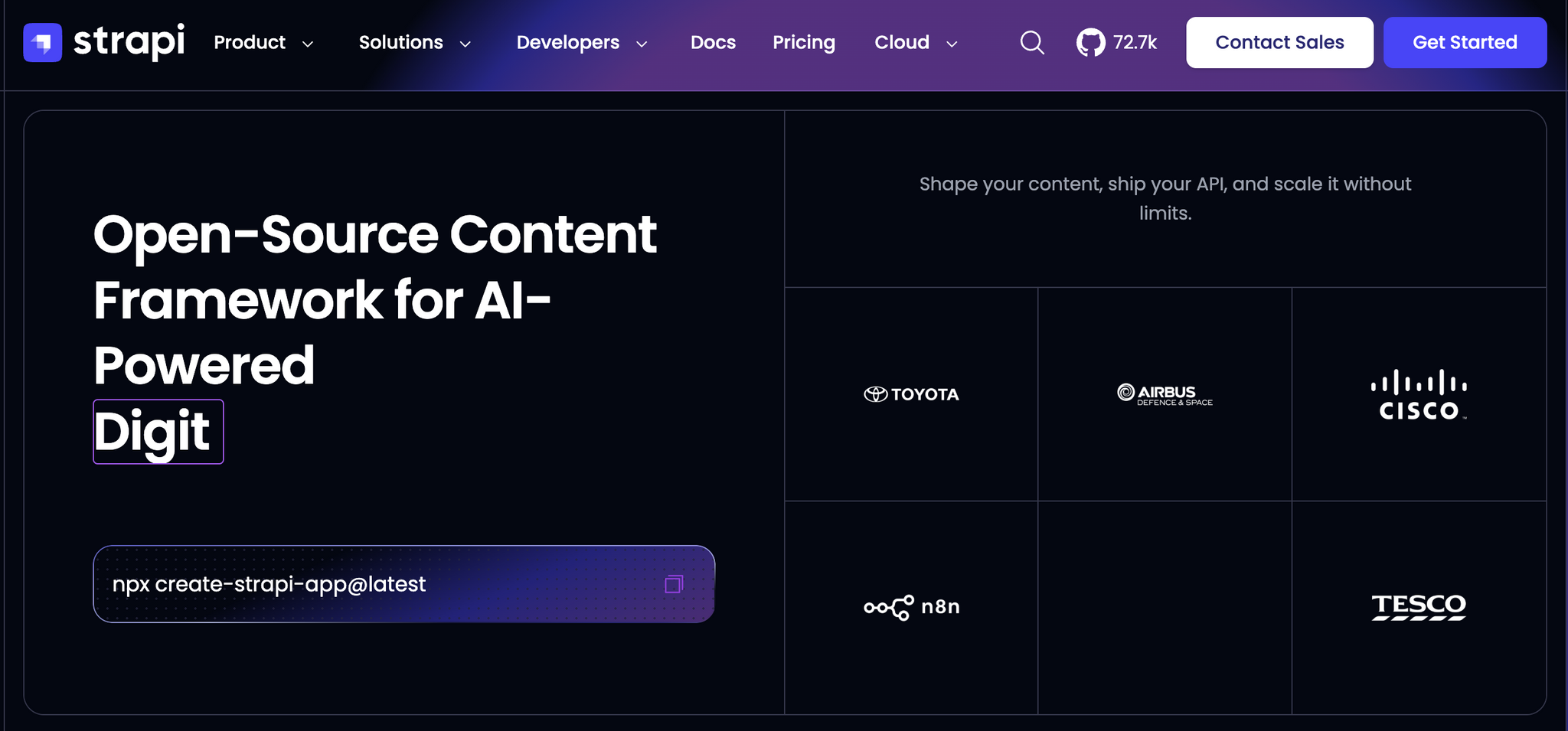Expand the Cloud menu
1568x731 pixels.
916,43
